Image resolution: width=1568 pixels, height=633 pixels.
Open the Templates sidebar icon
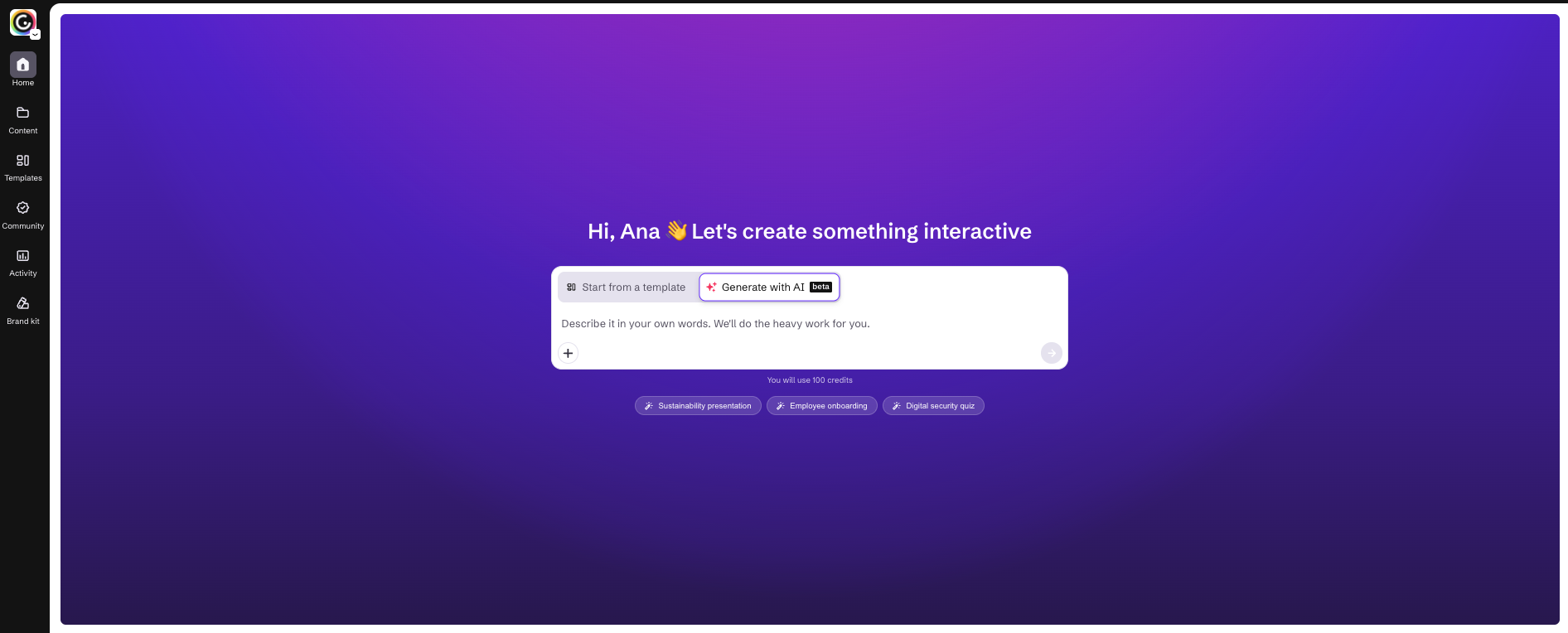point(23,161)
